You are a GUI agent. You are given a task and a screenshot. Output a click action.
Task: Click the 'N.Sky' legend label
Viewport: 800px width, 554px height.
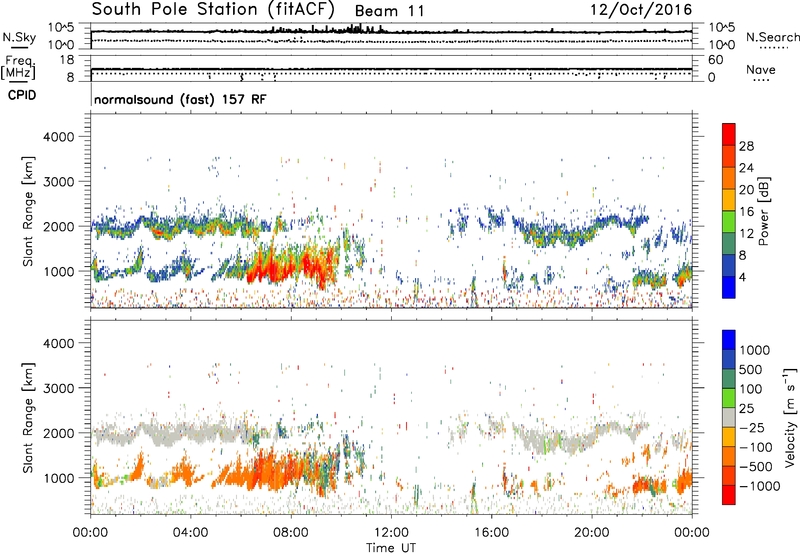tap(19, 37)
